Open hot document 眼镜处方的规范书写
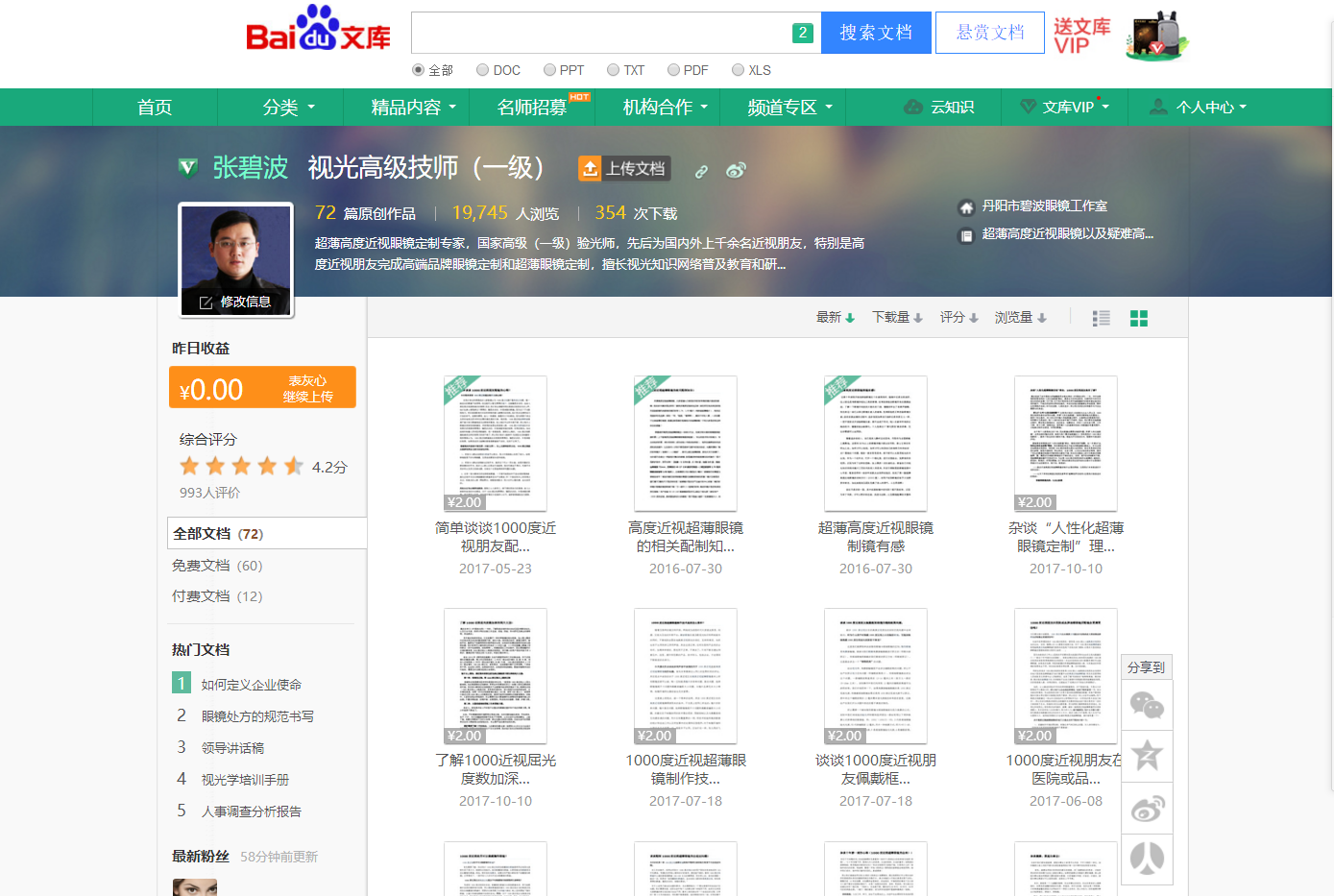 click(x=257, y=716)
